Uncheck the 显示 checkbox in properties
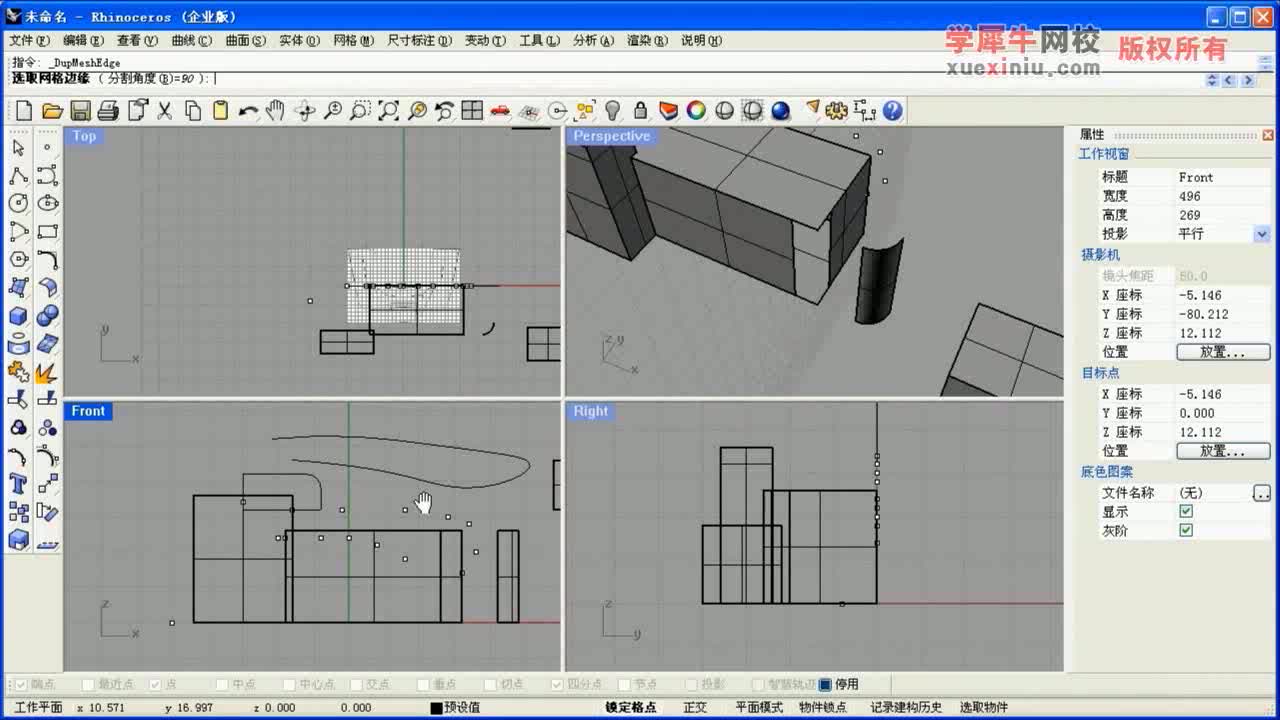 pyautogui.click(x=1186, y=511)
